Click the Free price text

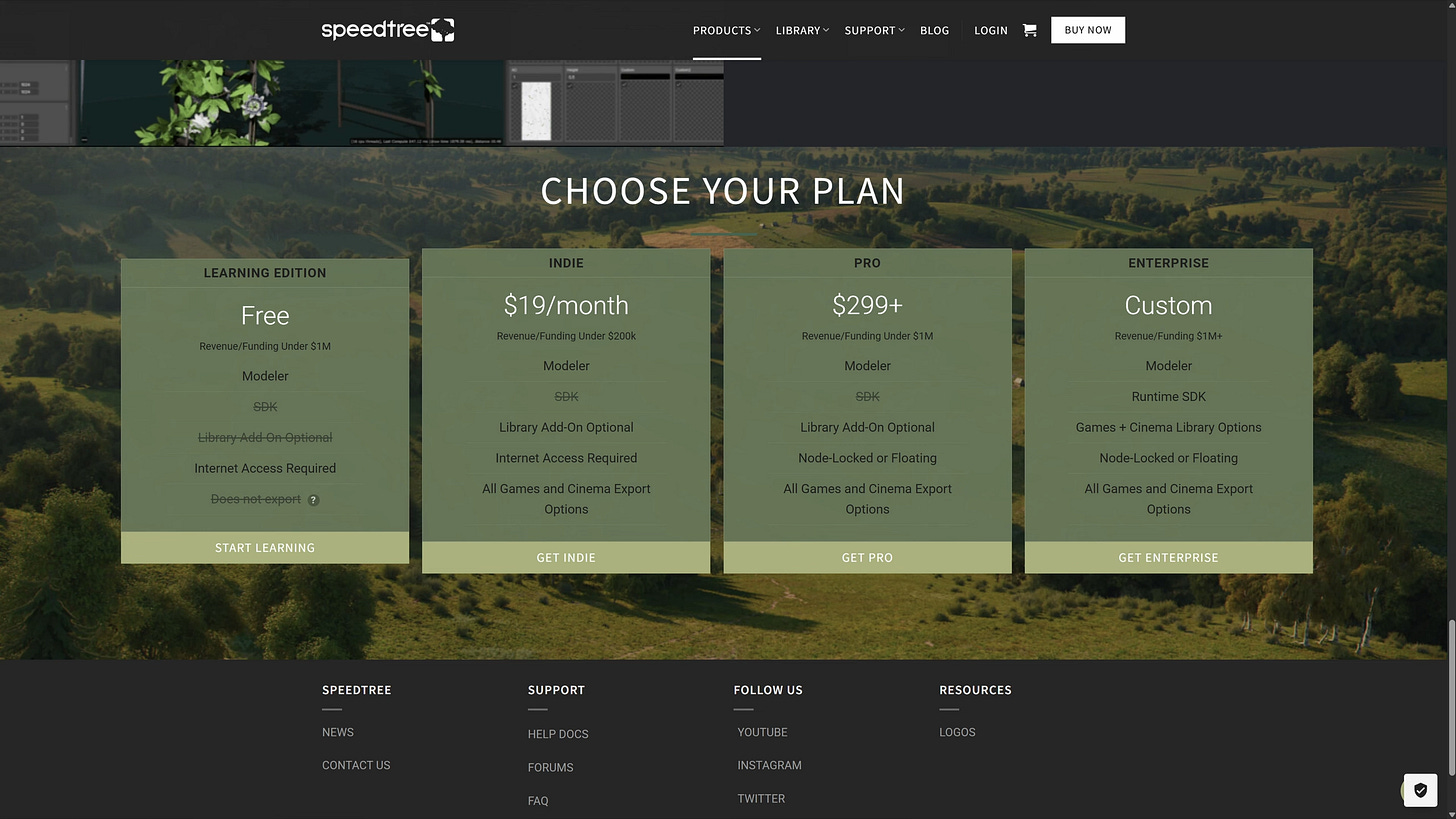pos(265,316)
